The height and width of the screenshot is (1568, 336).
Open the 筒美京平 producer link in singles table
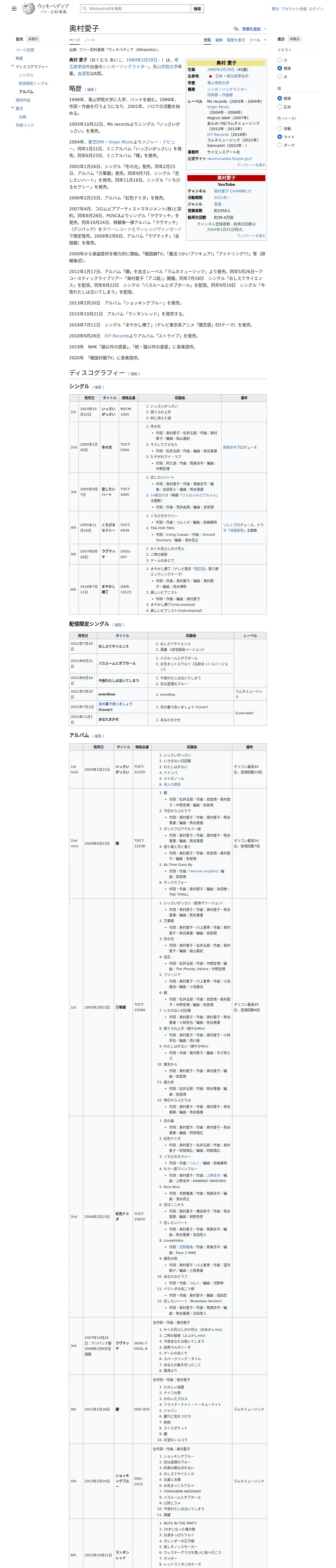230,447
